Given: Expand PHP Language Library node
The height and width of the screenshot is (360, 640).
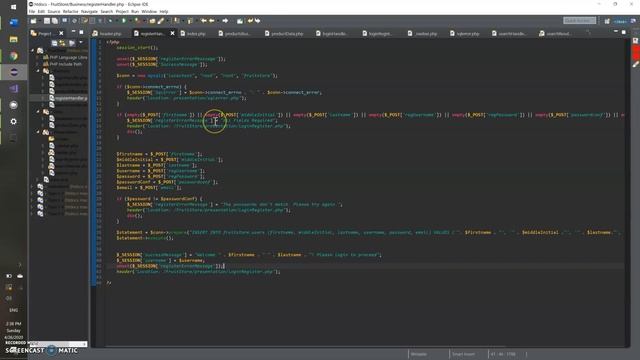Looking at the screenshot, I should (x=38, y=58).
